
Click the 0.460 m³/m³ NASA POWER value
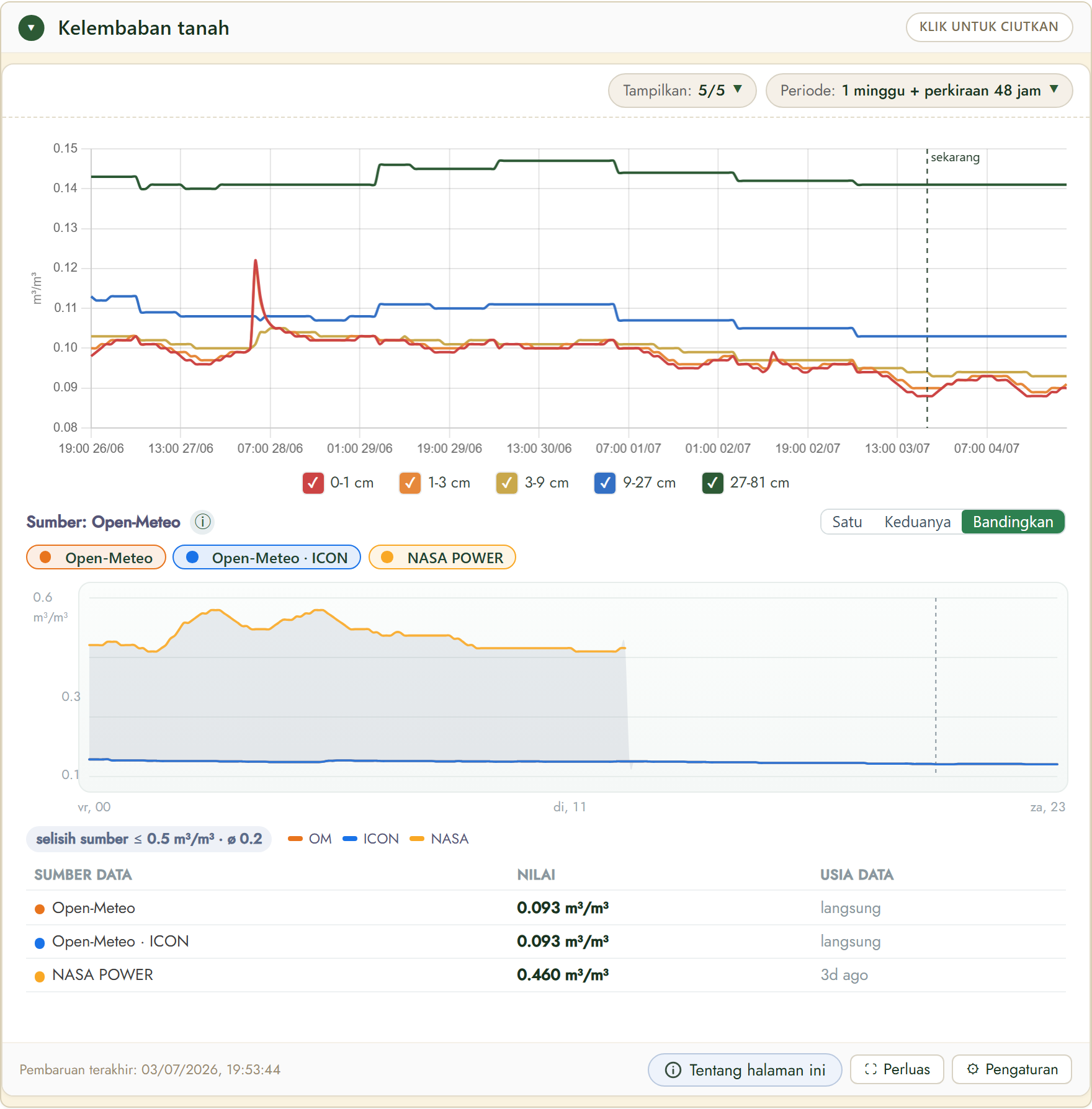click(563, 975)
